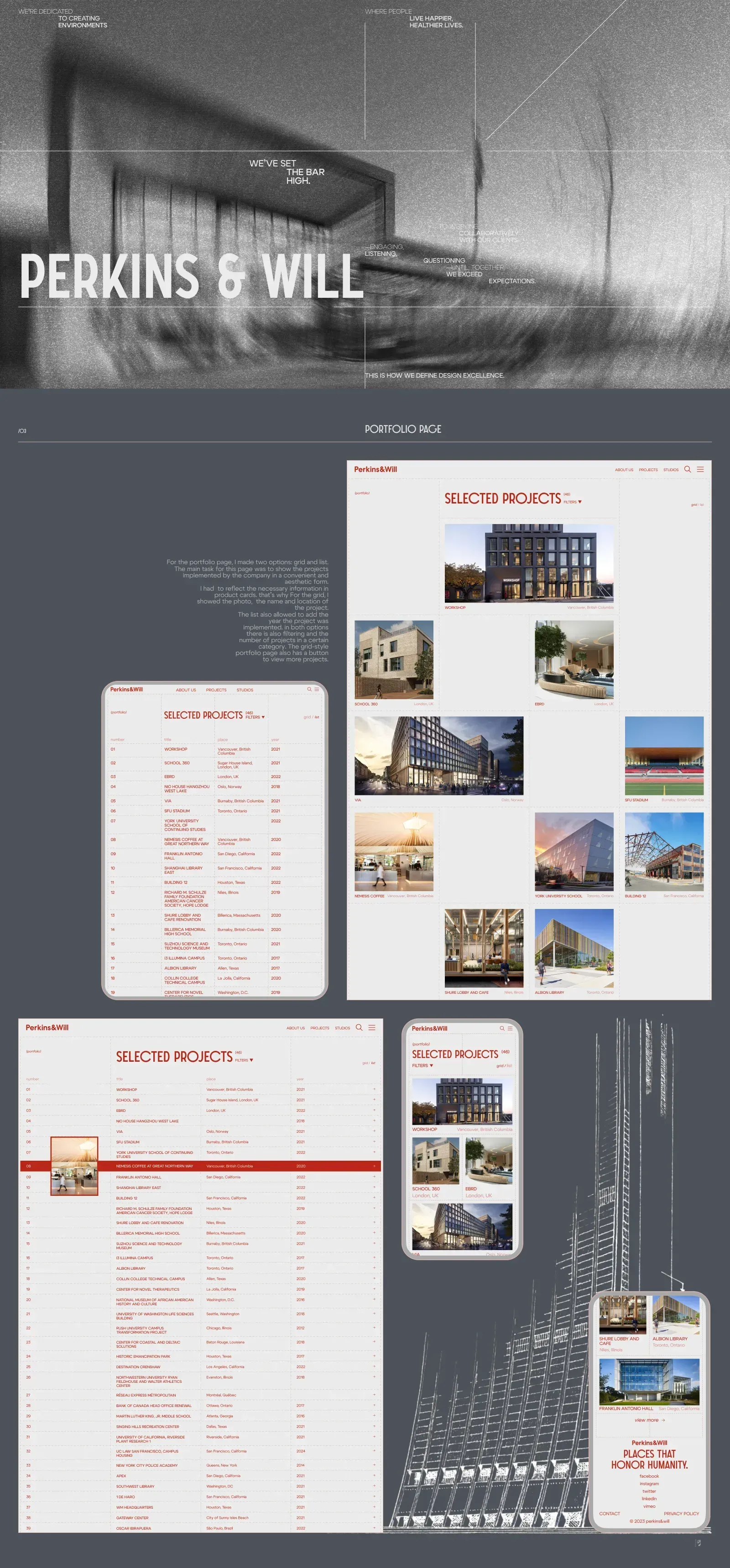Tap linkedin link in phone footer
The height and width of the screenshot is (1568, 730).
click(649, 1499)
